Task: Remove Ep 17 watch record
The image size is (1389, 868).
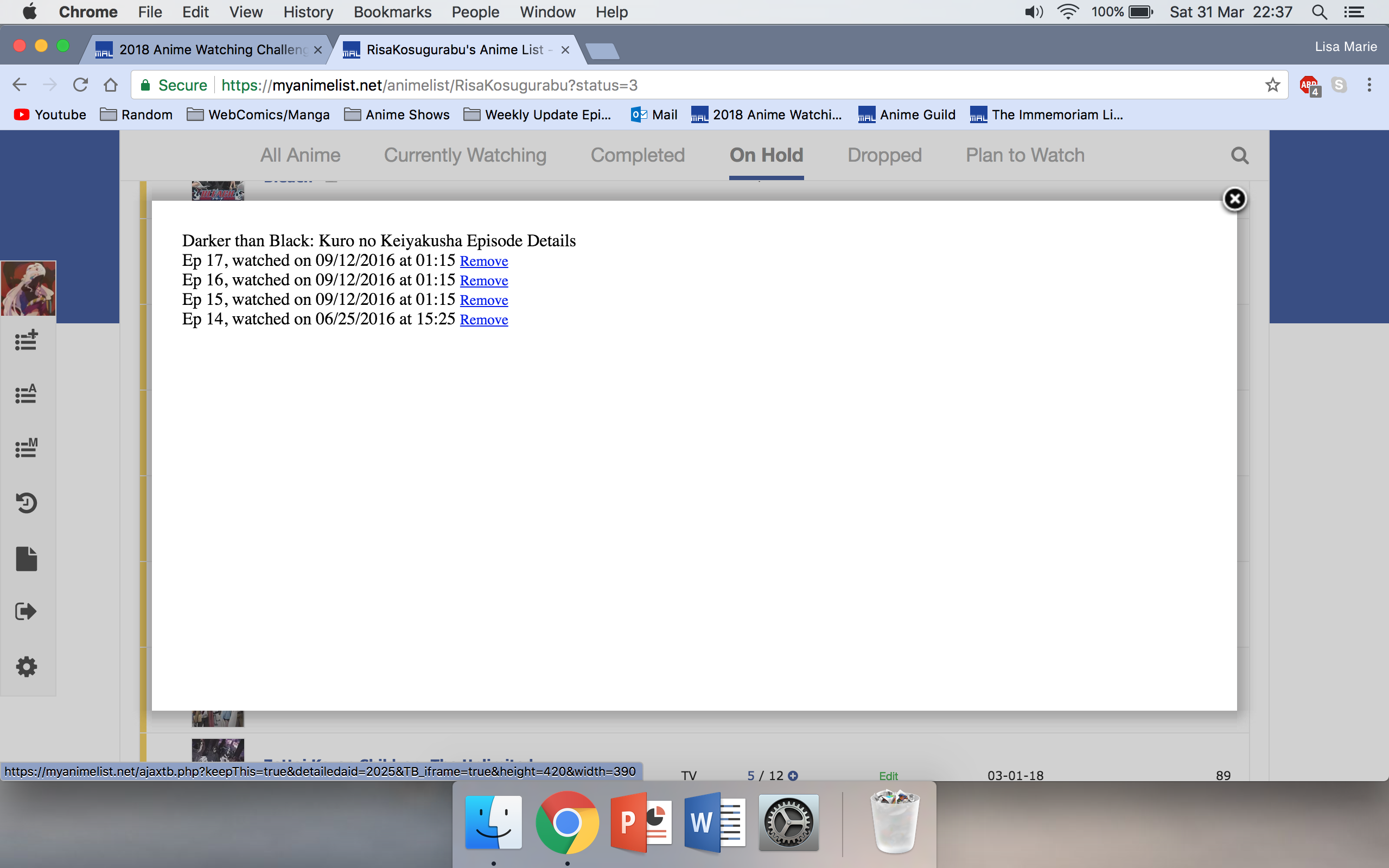Action: [483, 261]
